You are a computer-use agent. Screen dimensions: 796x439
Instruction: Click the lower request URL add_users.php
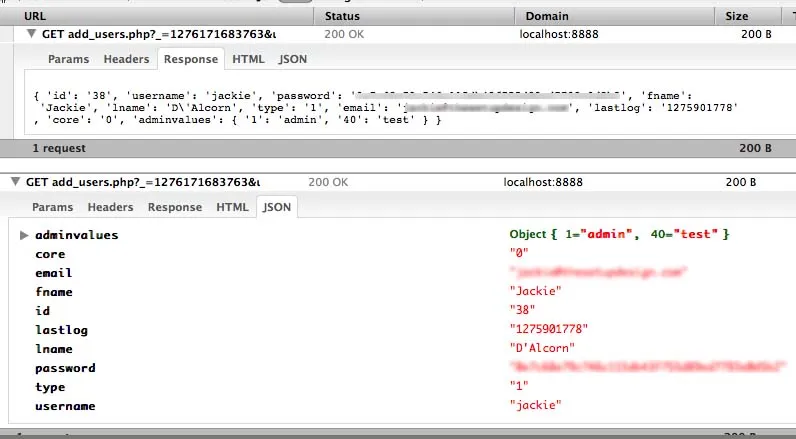coord(143,182)
